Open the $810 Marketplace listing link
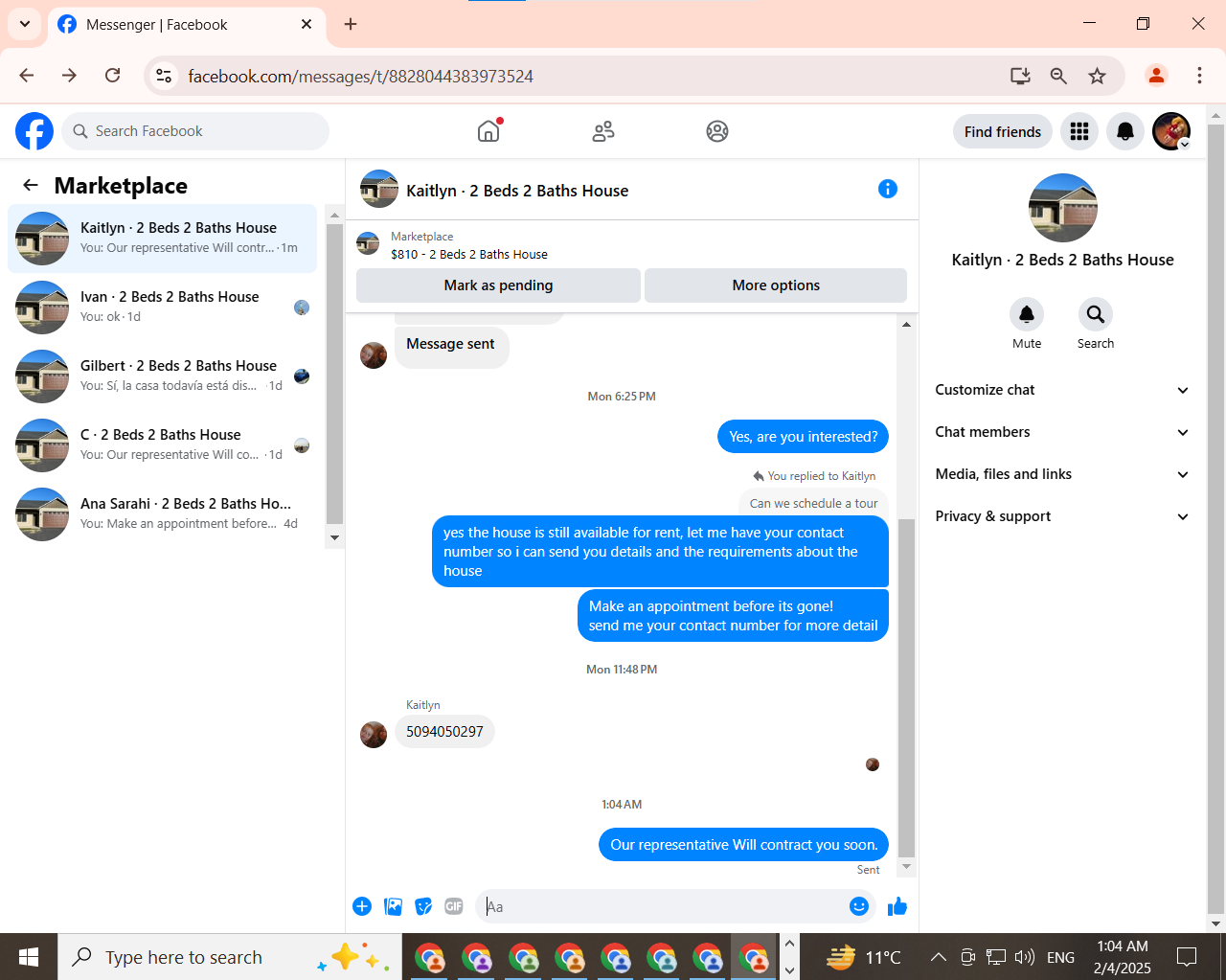Viewport: 1226px width, 980px height. click(x=469, y=254)
